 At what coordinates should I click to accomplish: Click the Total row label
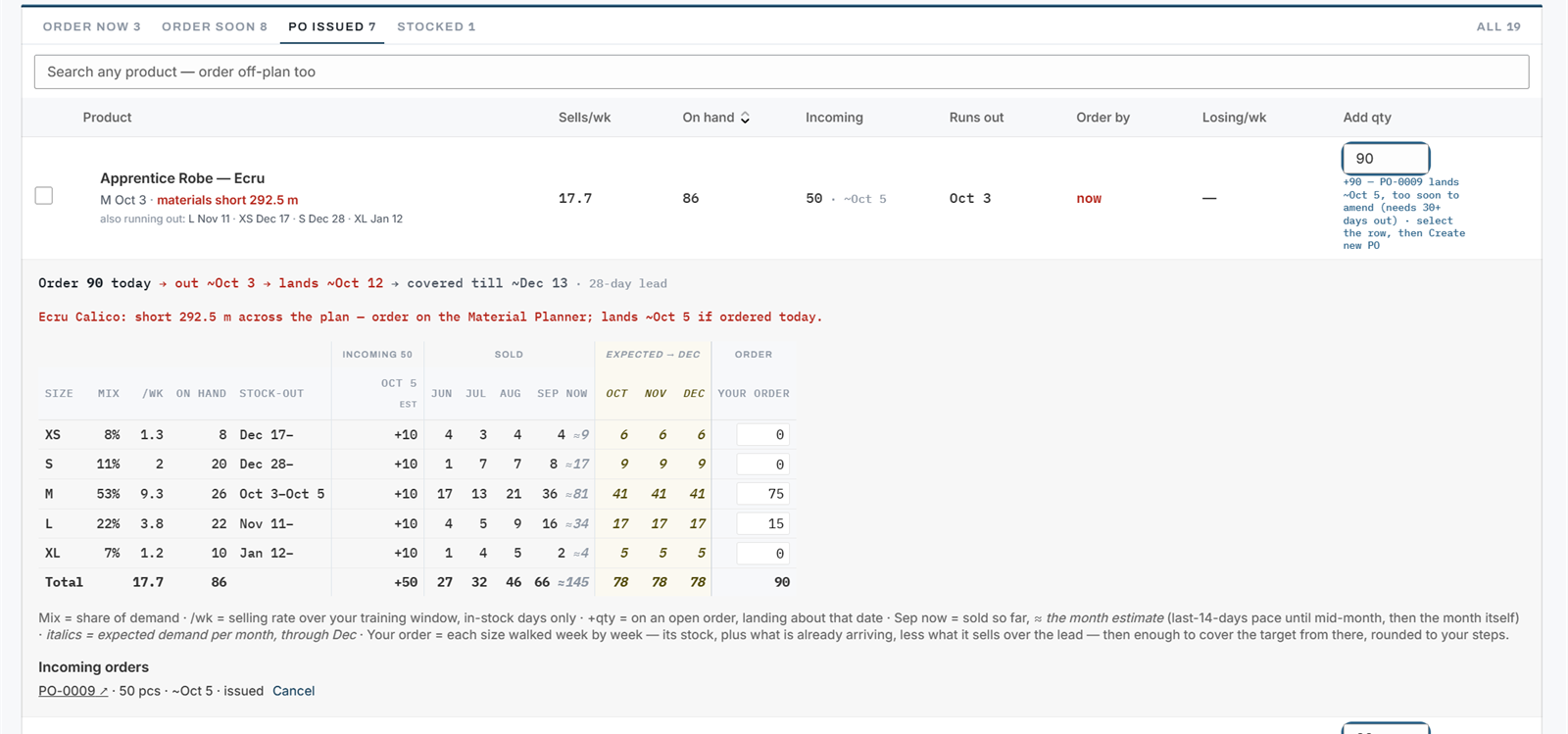point(64,582)
